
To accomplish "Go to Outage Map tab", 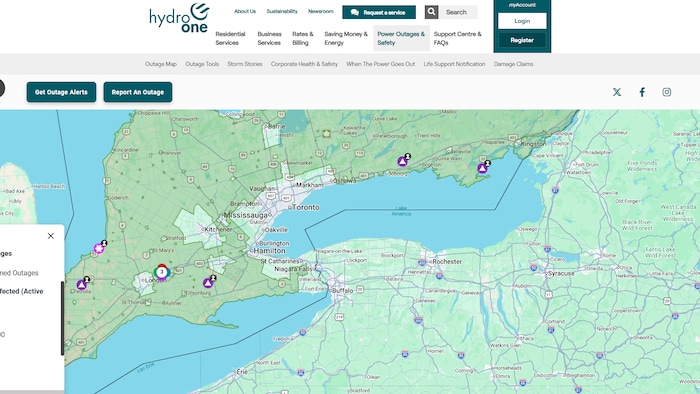I will click(x=161, y=64).
